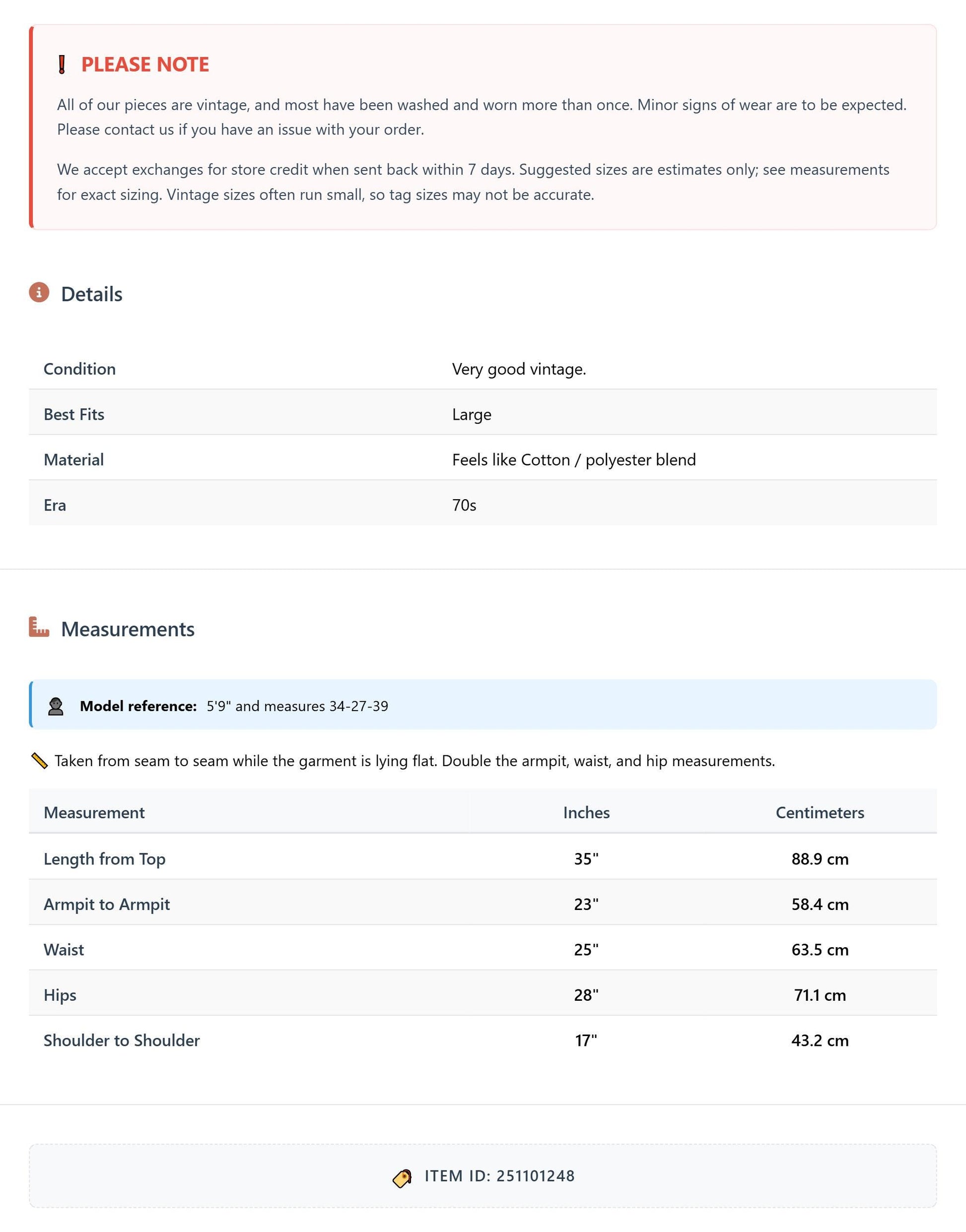This screenshot has height=1232, width=966.
Task: Click the Waist 25" inches value
Action: [x=586, y=949]
